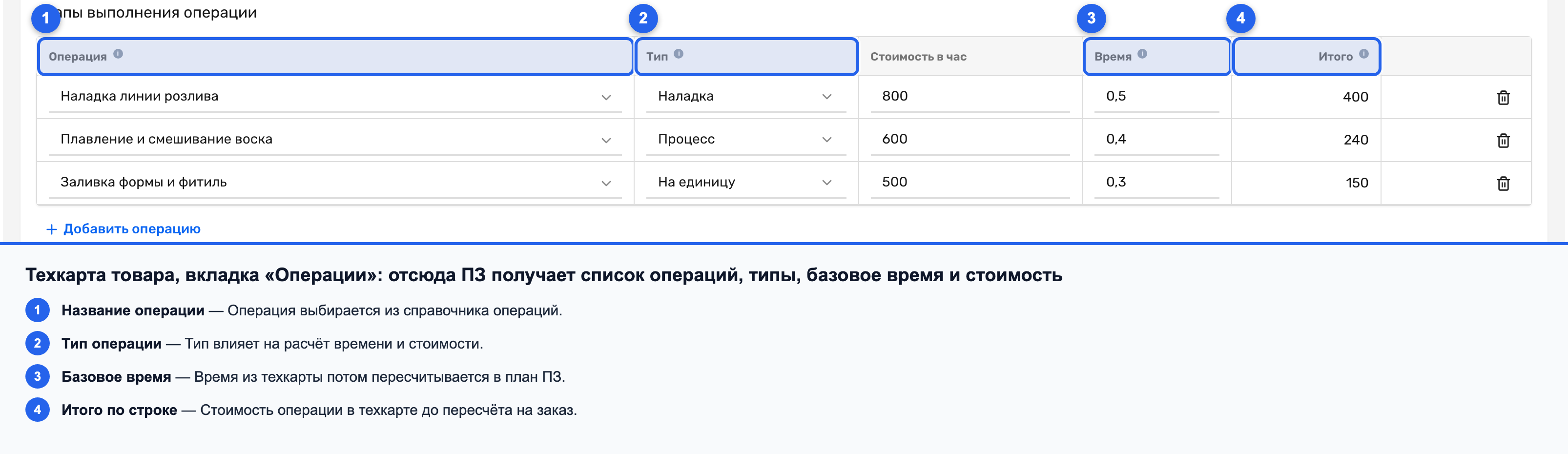
Task: Delete the Заливка формы и фитиль row
Action: [1503, 183]
